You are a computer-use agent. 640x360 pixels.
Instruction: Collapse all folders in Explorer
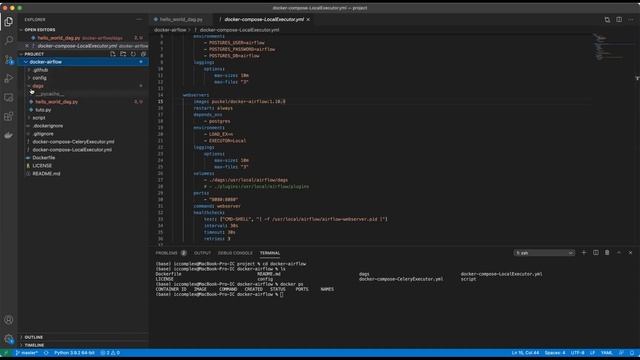(143, 54)
